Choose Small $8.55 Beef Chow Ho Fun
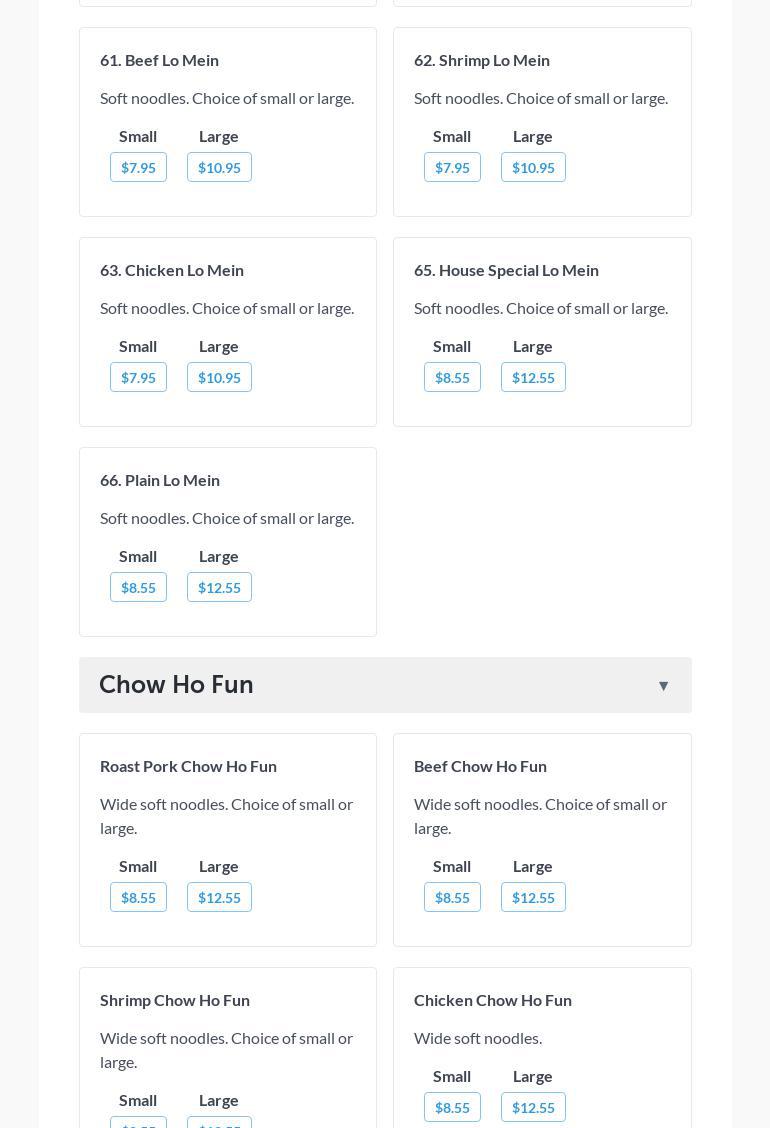The height and width of the screenshot is (1128, 770). point(452,898)
